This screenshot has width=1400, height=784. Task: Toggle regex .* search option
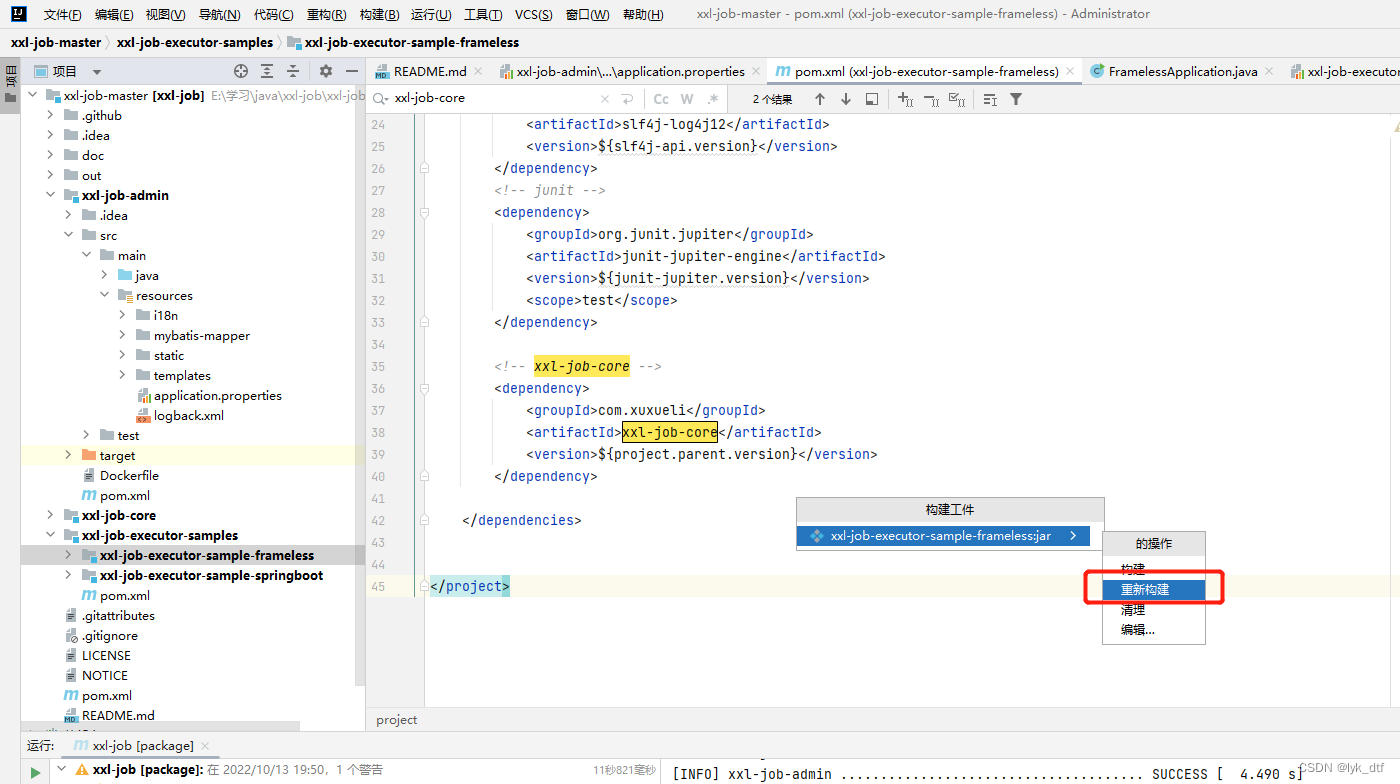coord(712,99)
